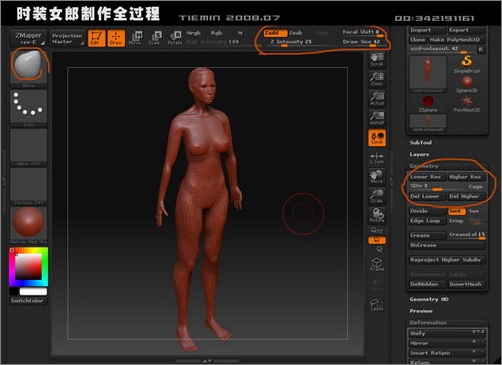
Task: Toggle Edit mode in top shelf
Action: (x=96, y=38)
